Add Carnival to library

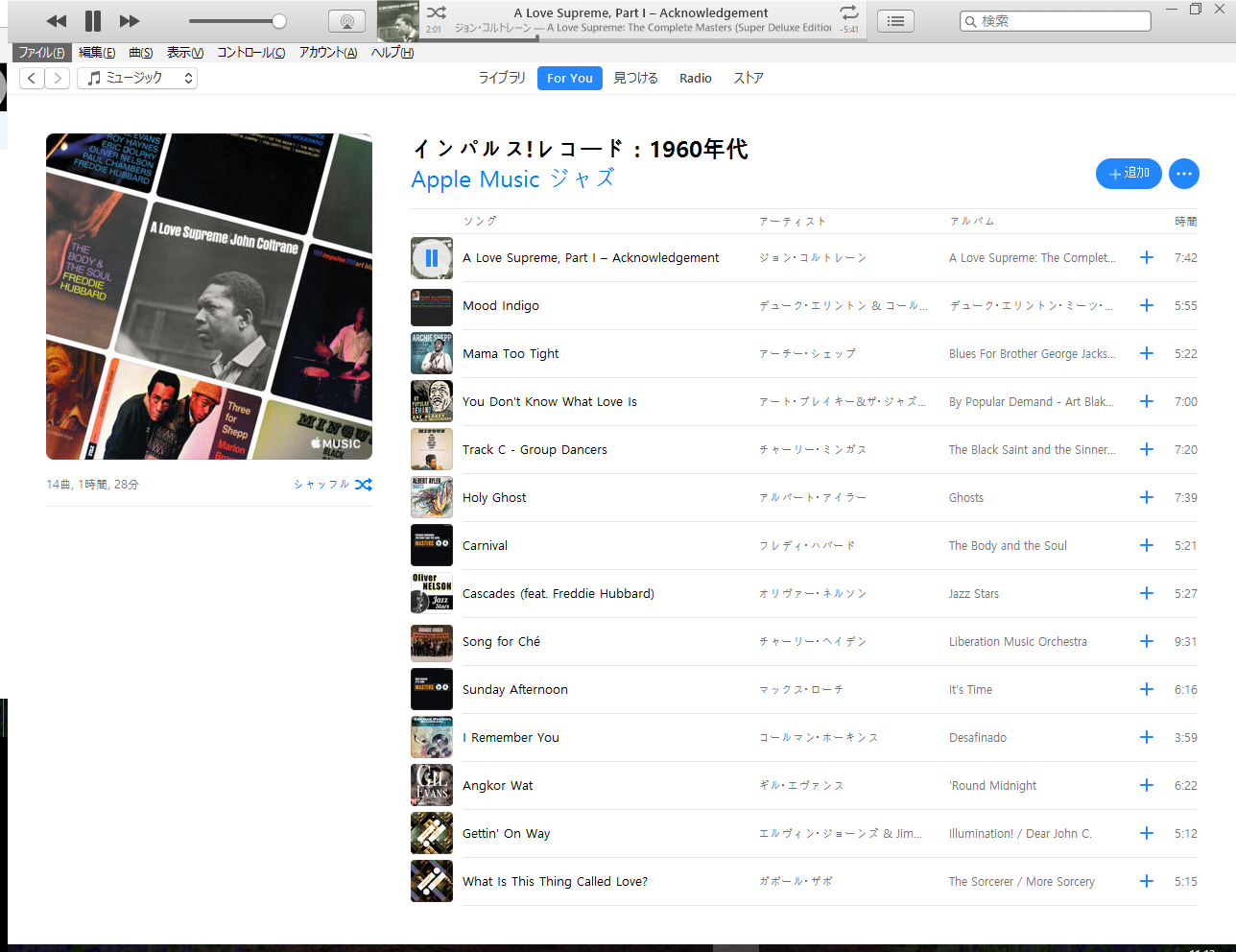(1146, 545)
